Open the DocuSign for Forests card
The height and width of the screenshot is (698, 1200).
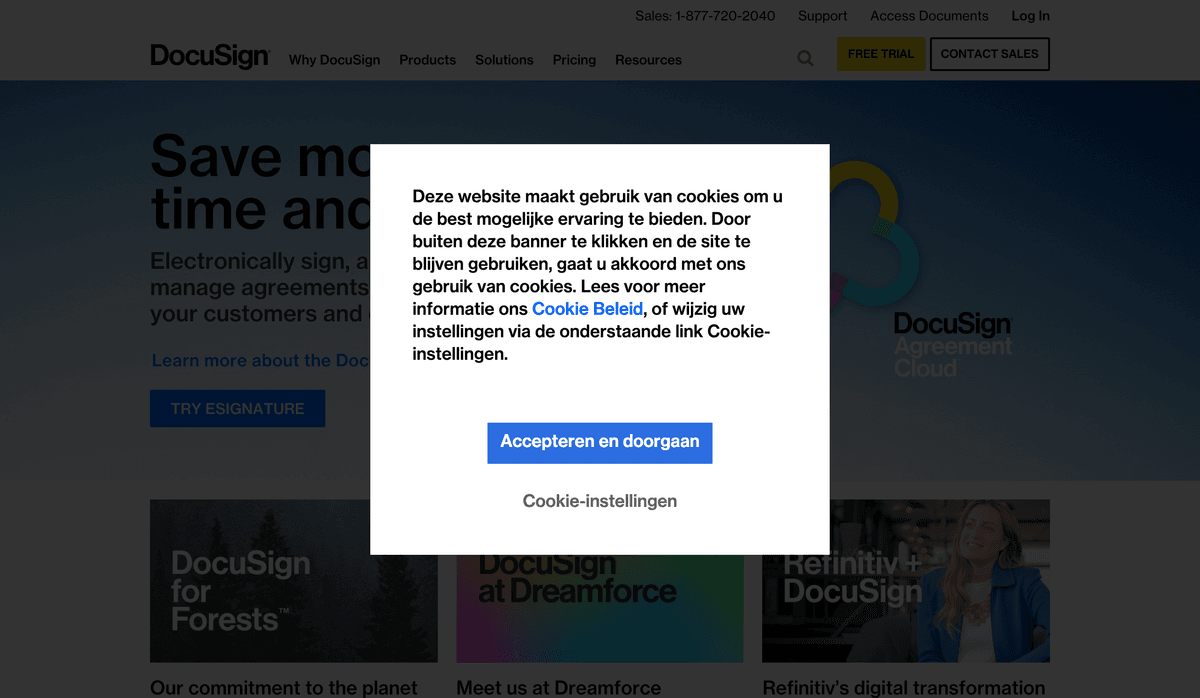point(293,581)
